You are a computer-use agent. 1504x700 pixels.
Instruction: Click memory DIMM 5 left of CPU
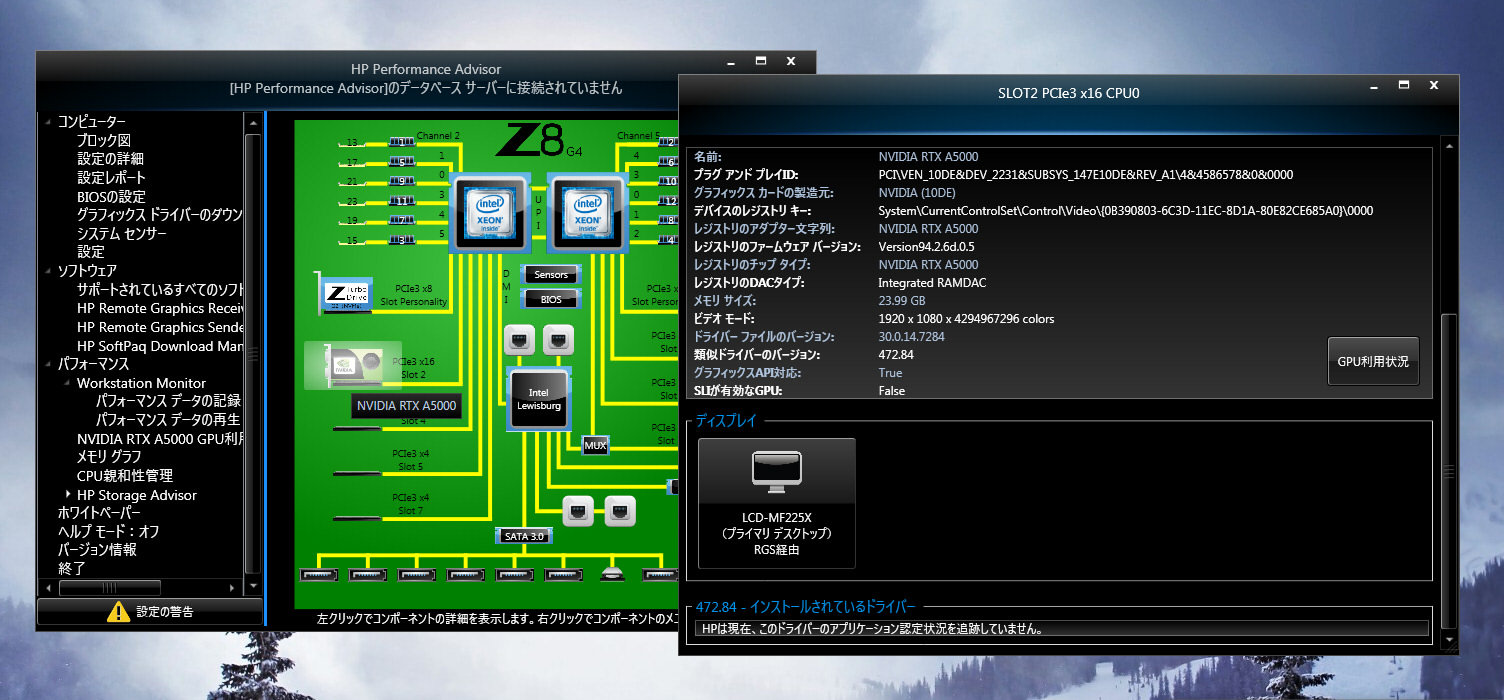coord(400,163)
